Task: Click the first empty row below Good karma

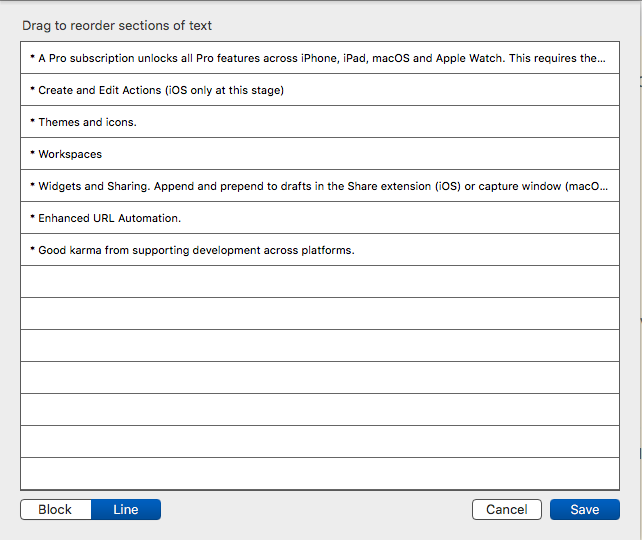Action: (x=320, y=282)
